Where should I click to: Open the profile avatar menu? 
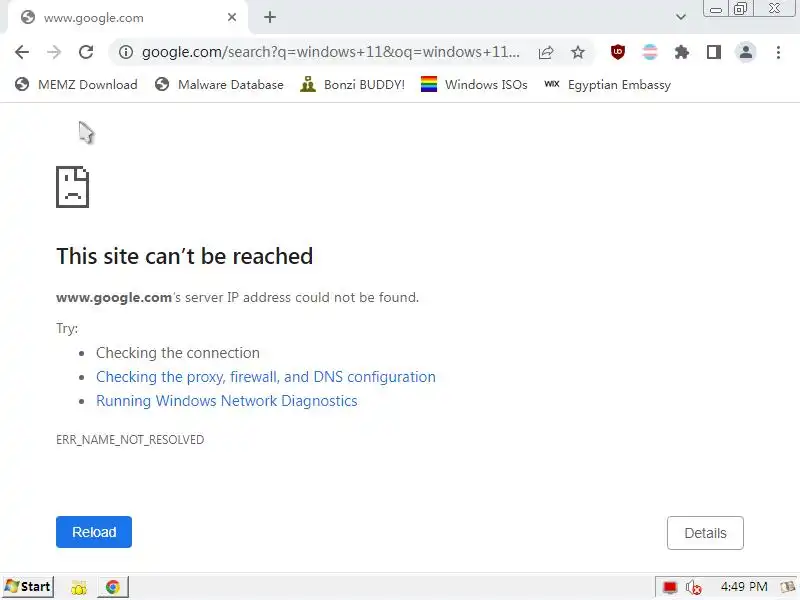[745, 52]
